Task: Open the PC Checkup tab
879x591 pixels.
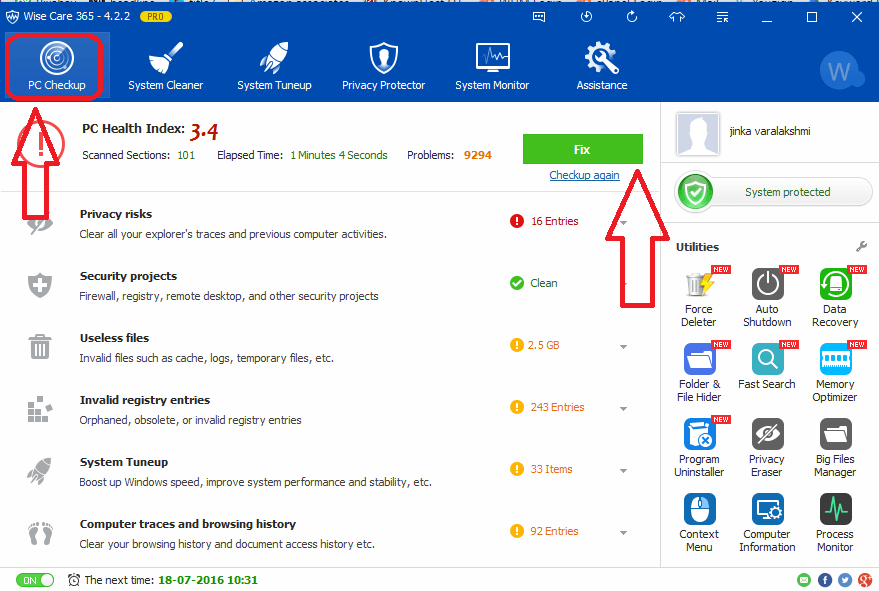Action: click(x=57, y=66)
